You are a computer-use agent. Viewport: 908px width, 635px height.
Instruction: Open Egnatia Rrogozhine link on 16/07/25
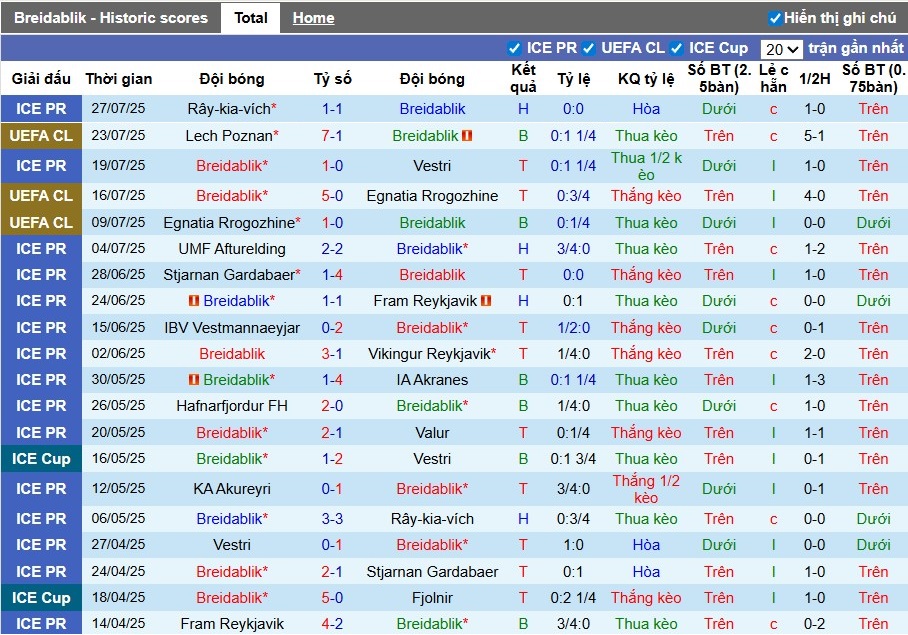click(x=432, y=196)
